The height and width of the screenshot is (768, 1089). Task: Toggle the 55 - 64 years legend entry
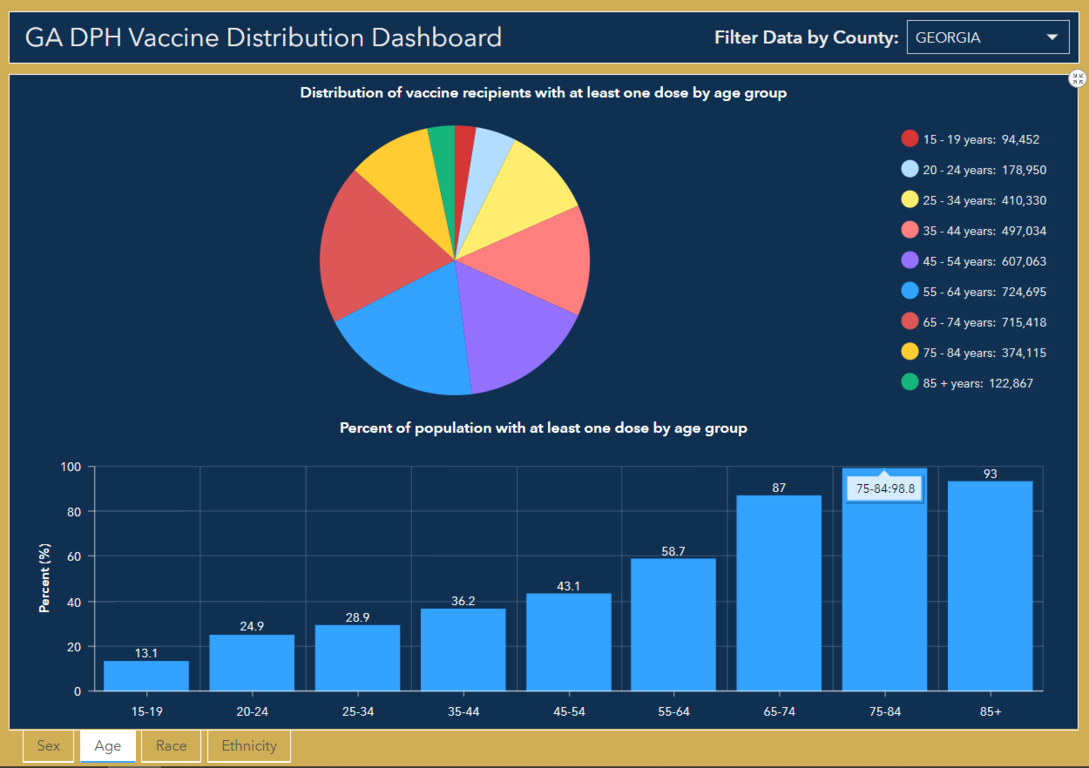coord(970,291)
